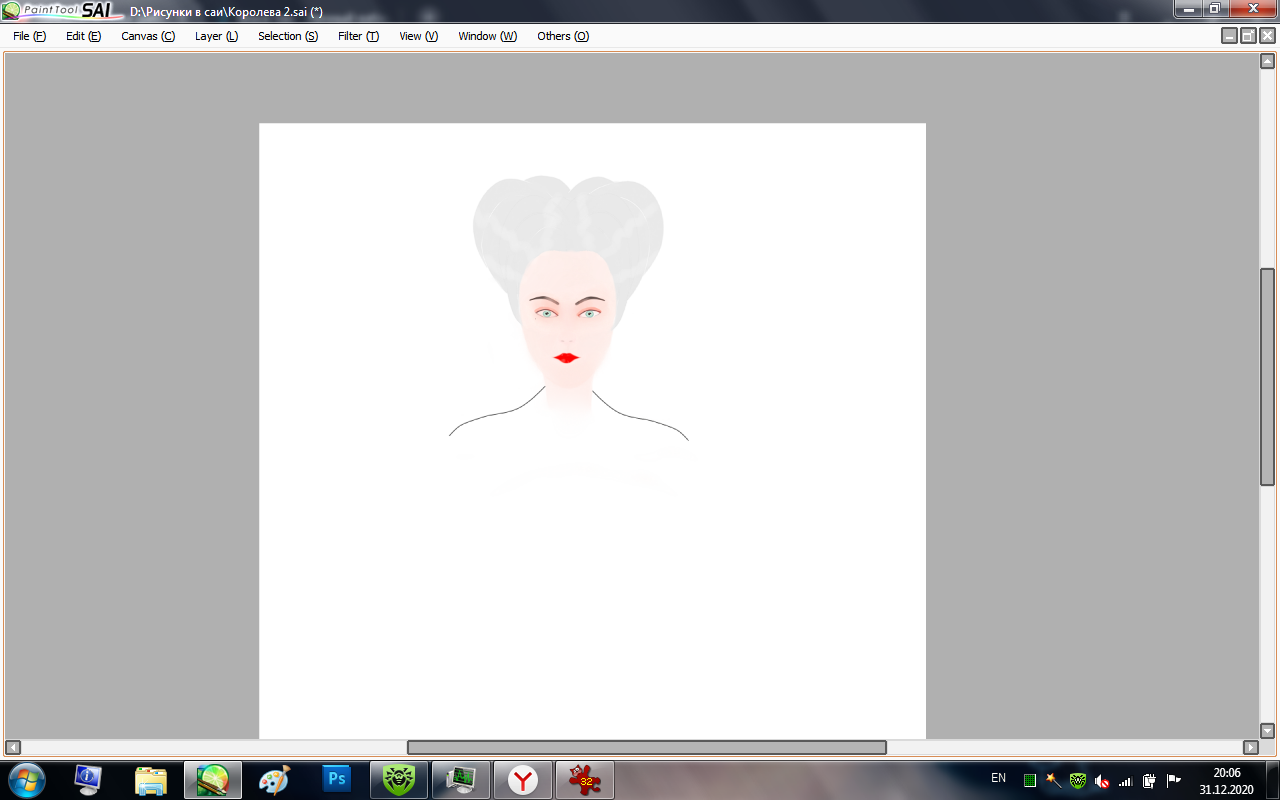Image resolution: width=1280 pixels, height=800 pixels.
Task: Open the Canvas menu
Action: pyautogui.click(x=147, y=36)
